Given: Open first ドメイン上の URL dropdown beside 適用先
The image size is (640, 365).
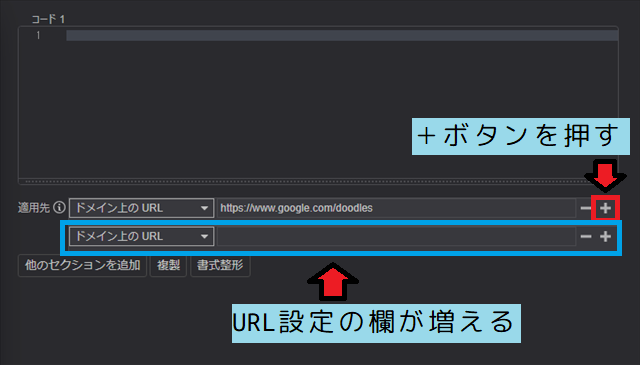Looking at the screenshot, I should pos(141,208).
